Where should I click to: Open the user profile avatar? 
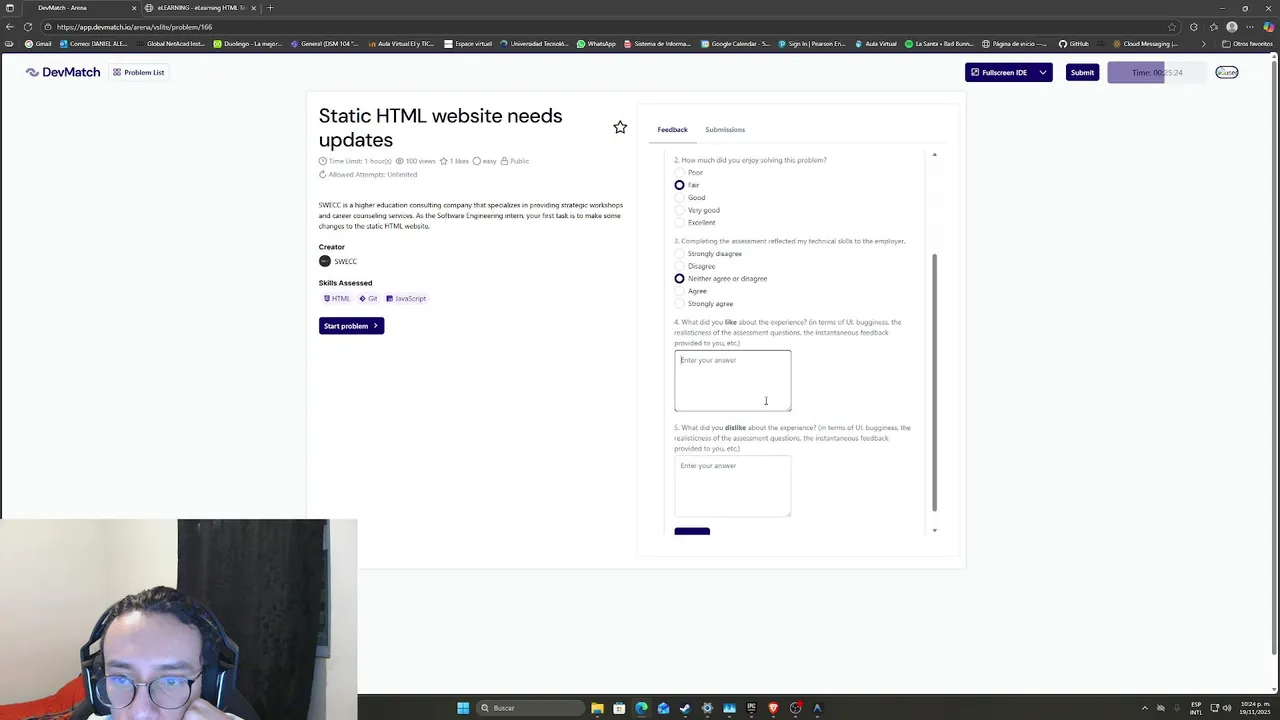[x=1227, y=72]
